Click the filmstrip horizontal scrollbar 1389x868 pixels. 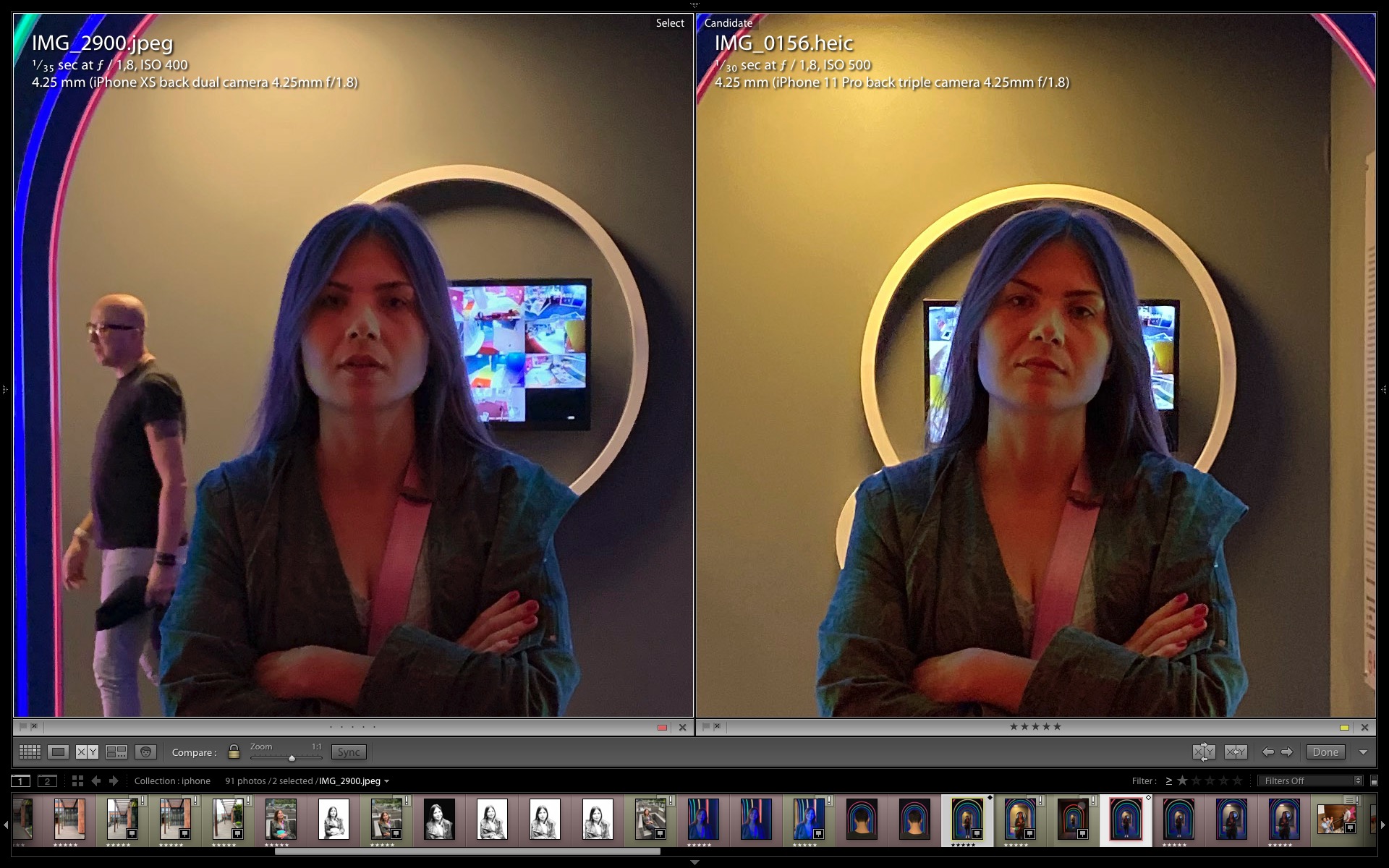pos(467,851)
